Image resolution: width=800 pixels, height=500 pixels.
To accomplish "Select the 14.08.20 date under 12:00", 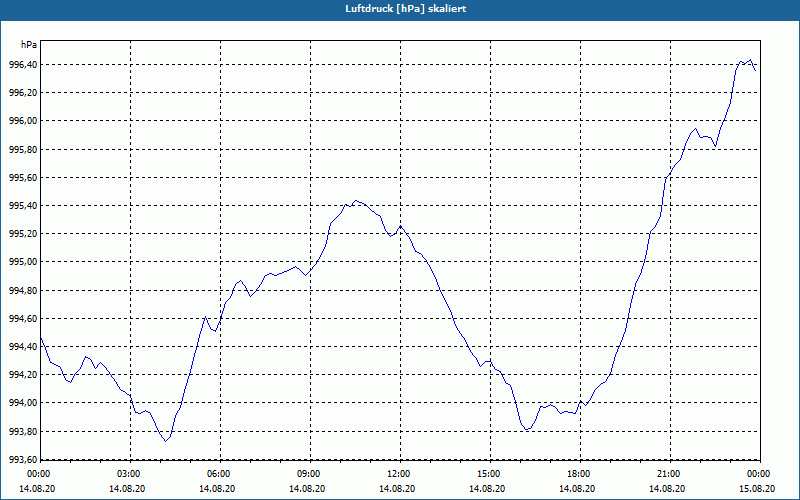I will pyautogui.click(x=397, y=488).
